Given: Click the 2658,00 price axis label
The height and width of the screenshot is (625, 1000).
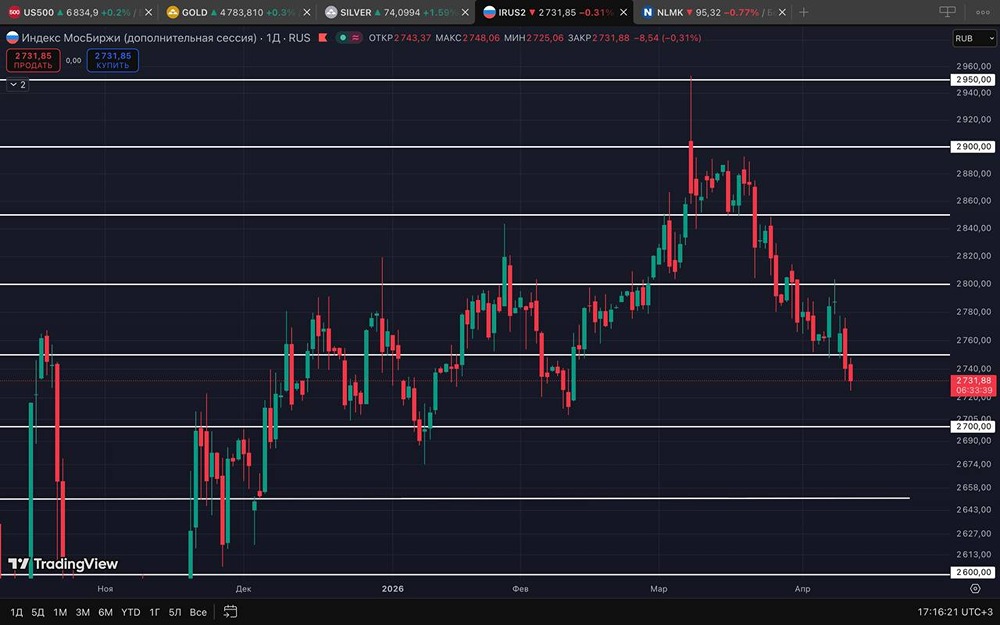Looking at the screenshot, I should (973, 487).
